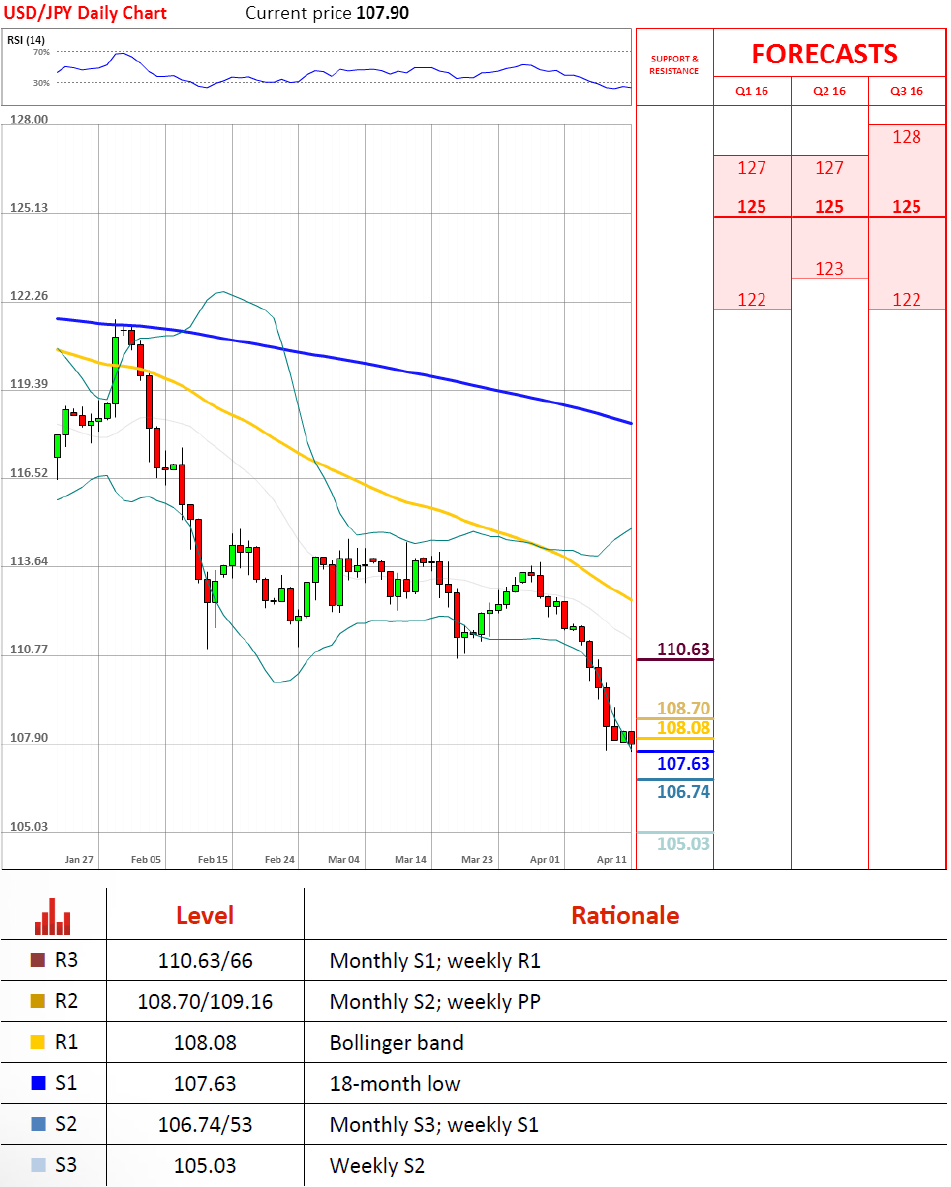Click the 110.63/66 level cell
Viewport: 951px width, 1187px height.
[205, 961]
